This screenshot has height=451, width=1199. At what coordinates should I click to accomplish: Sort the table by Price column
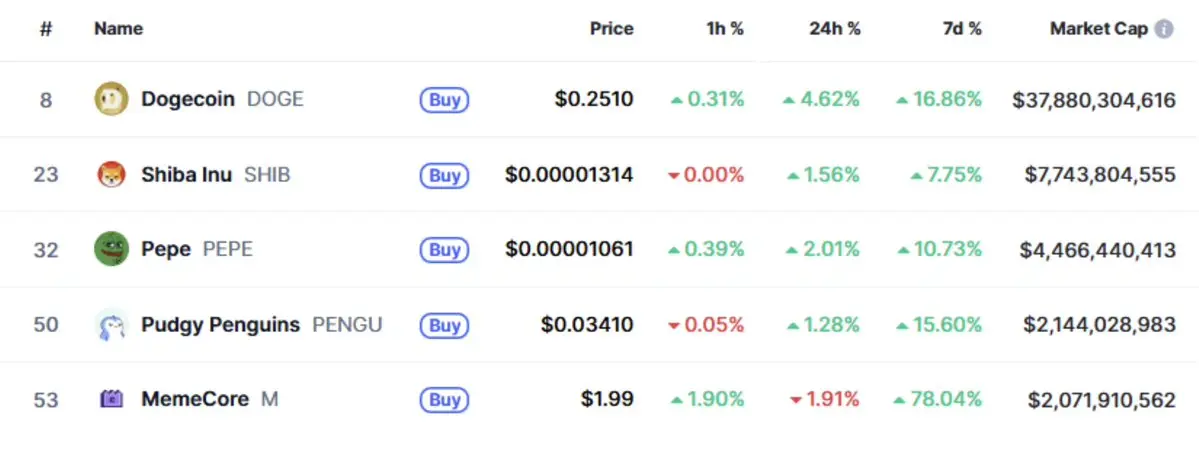(x=612, y=29)
